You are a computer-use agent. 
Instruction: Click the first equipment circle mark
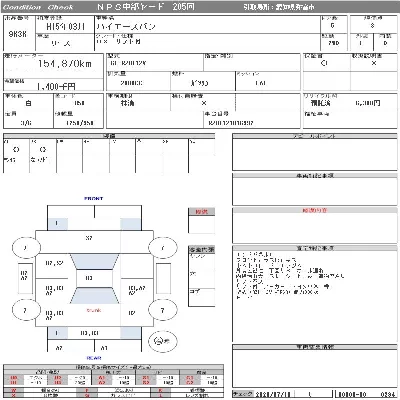point(16,149)
